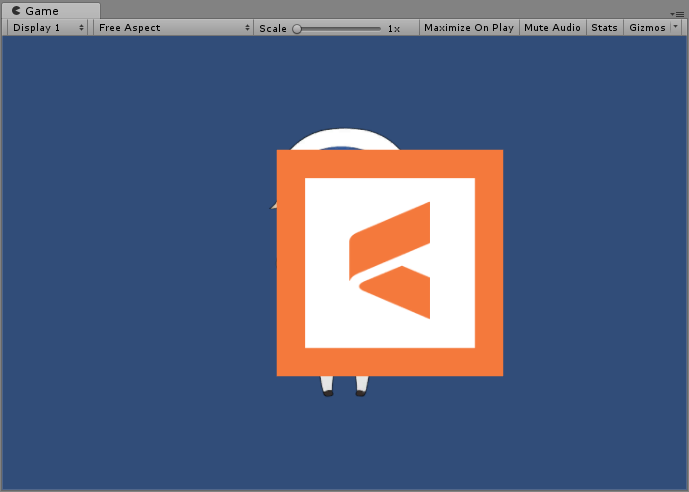Screen dimensions: 689x492
Task: Toggle Gizmos in Game view
Action: 647,28
